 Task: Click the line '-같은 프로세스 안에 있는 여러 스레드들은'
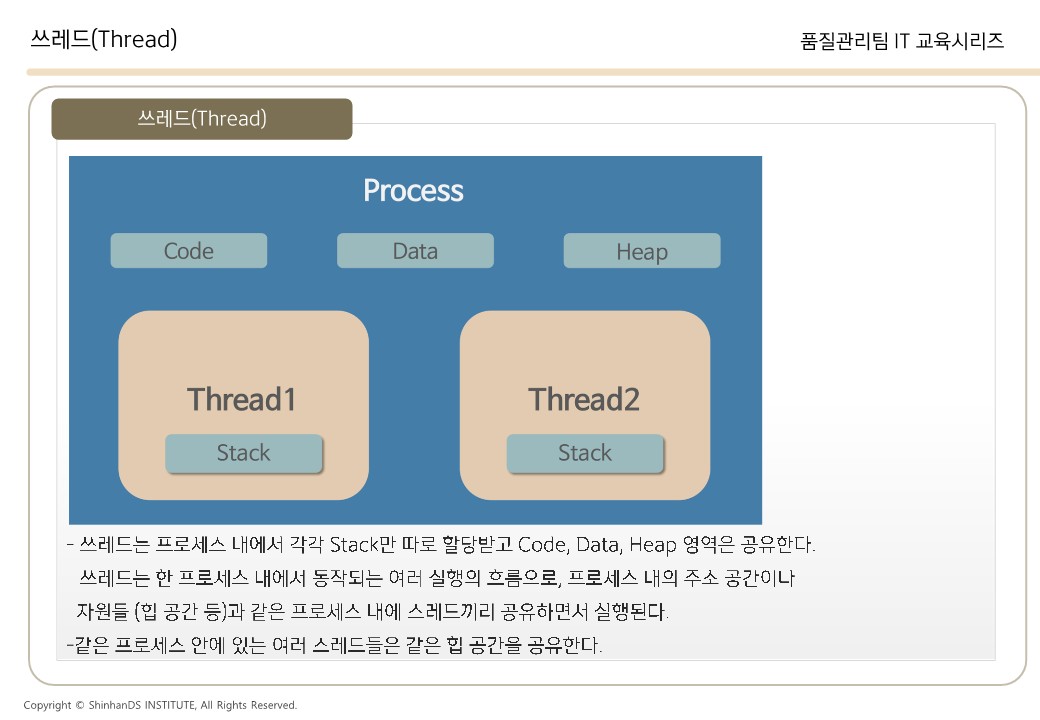pos(334,644)
